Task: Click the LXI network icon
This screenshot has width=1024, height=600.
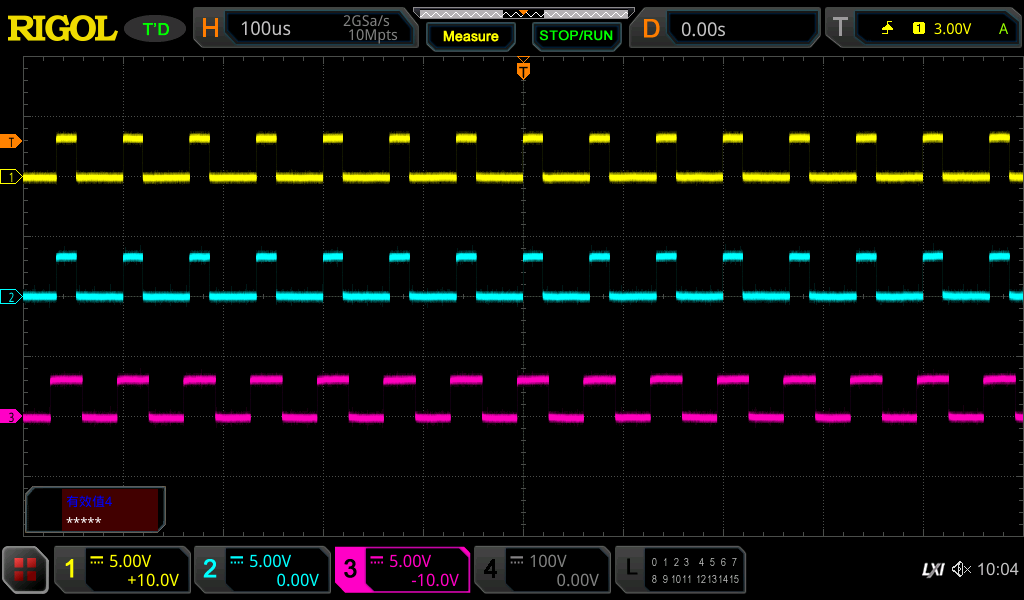Action: click(933, 570)
